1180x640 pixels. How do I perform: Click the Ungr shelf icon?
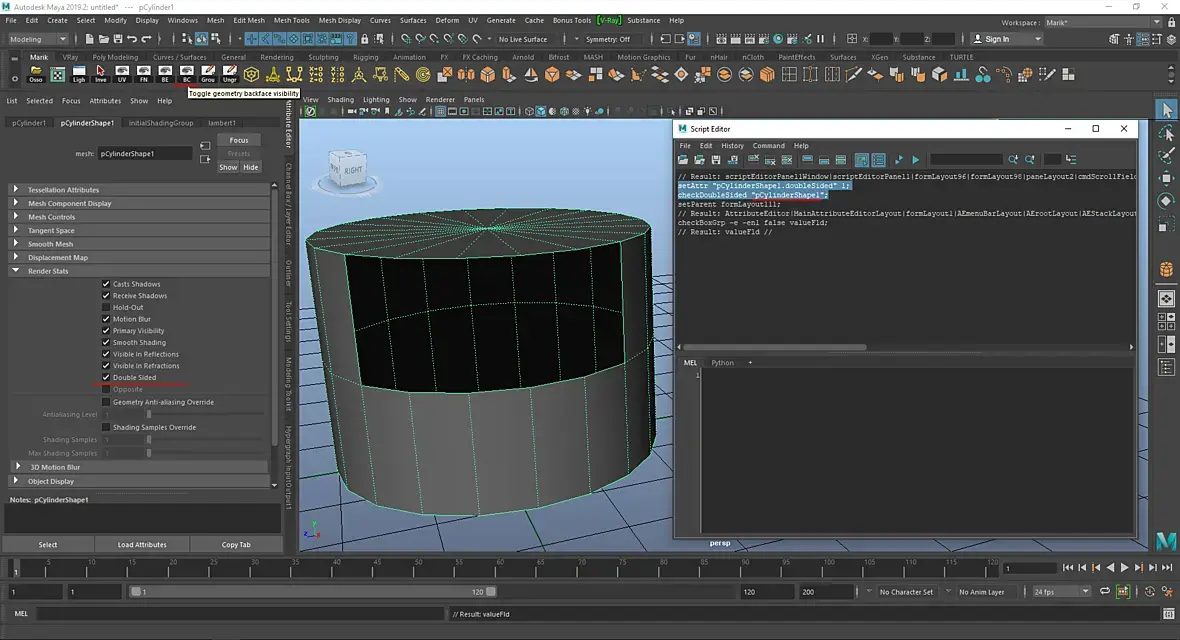[x=230, y=74]
